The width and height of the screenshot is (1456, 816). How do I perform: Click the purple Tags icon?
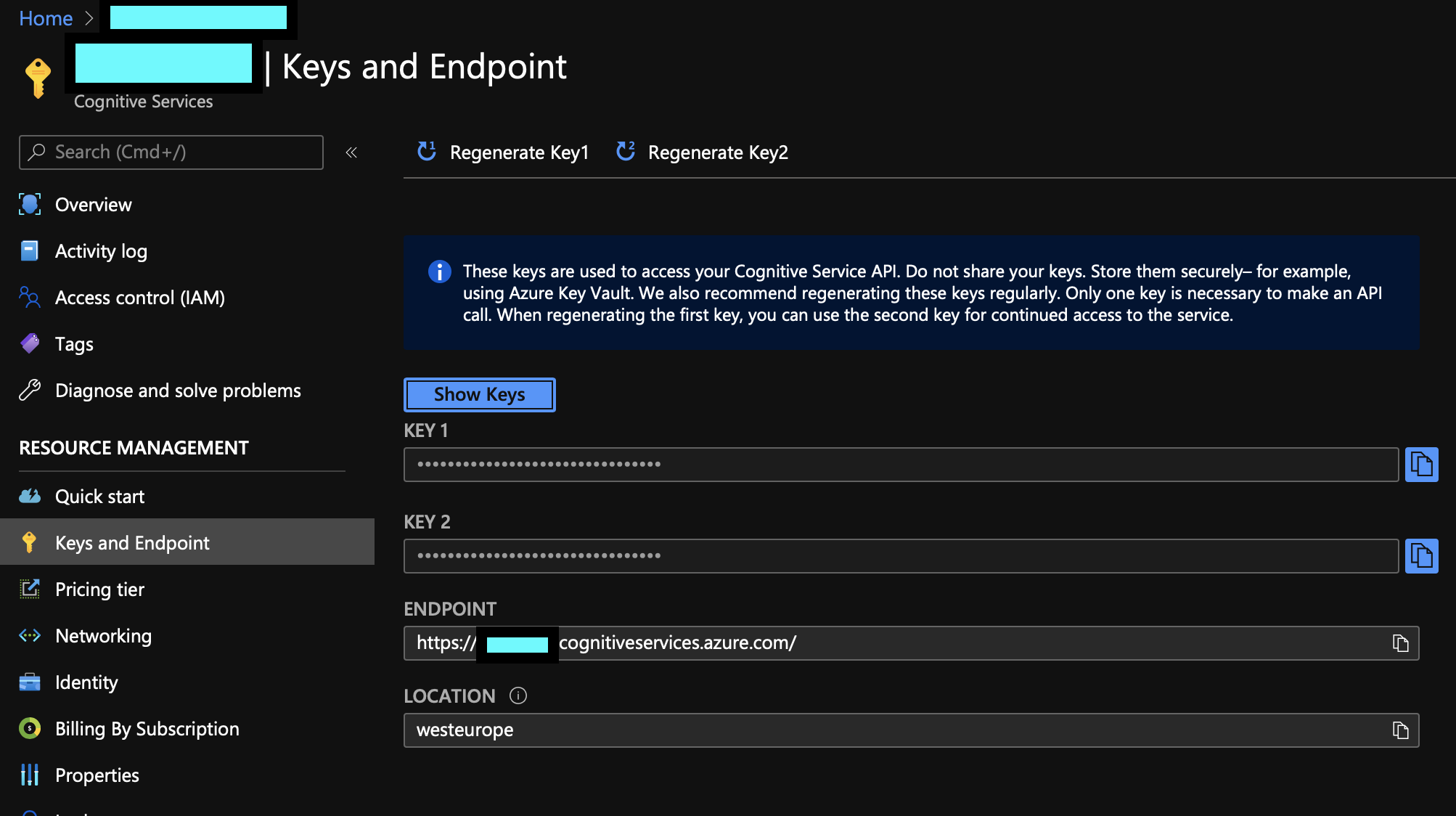point(30,343)
